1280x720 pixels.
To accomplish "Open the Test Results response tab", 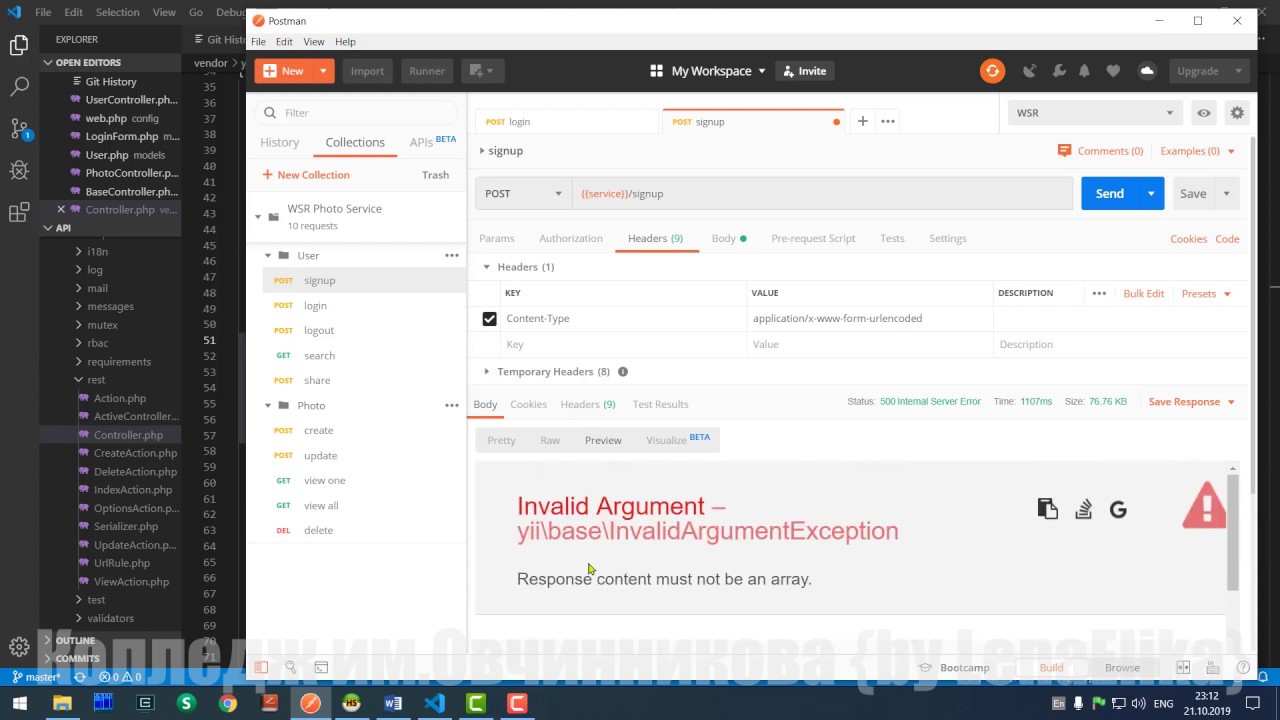I will [x=660, y=404].
